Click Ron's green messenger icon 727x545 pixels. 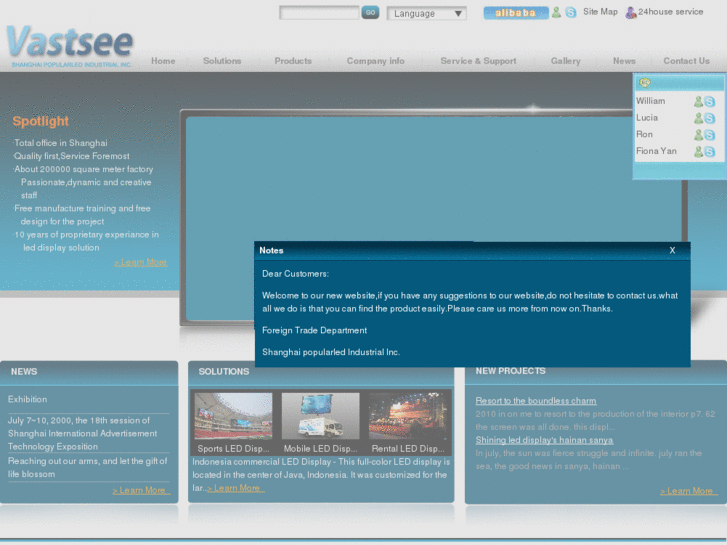[x=698, y=135]
